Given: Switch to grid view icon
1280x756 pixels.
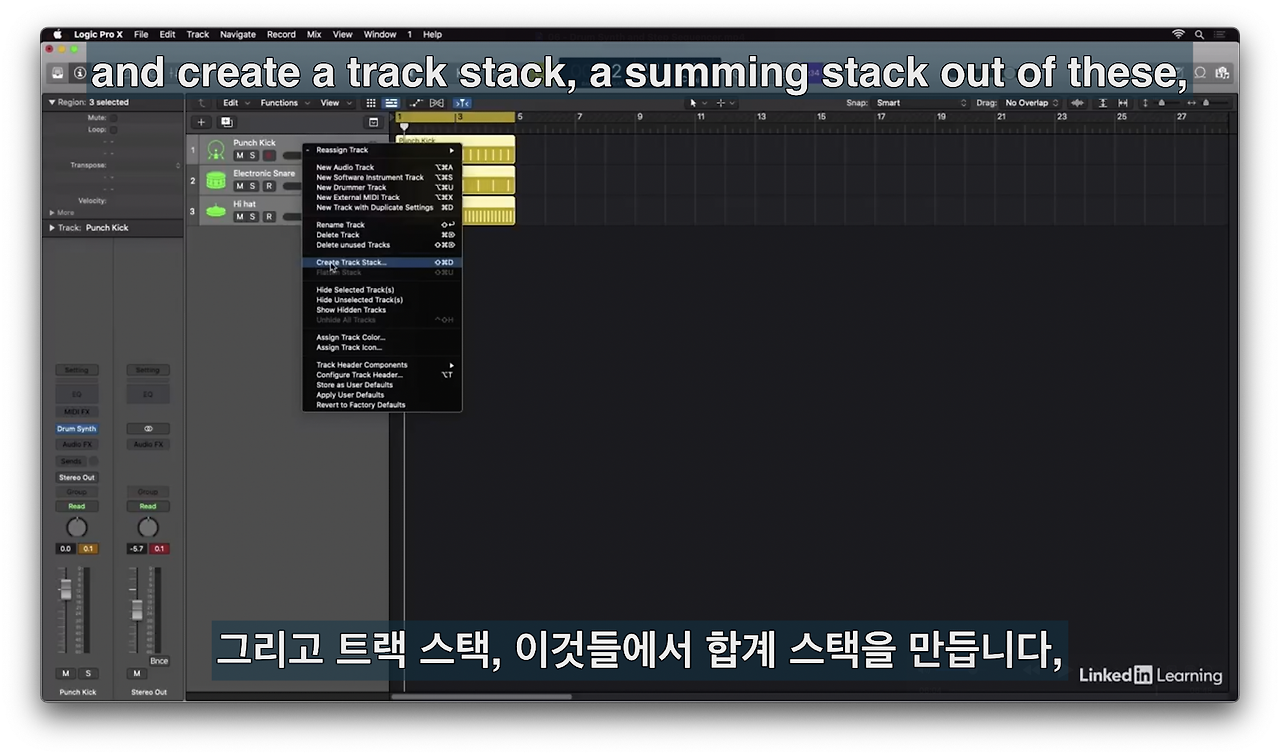Looking at the screenshot, I should (371, 103).
